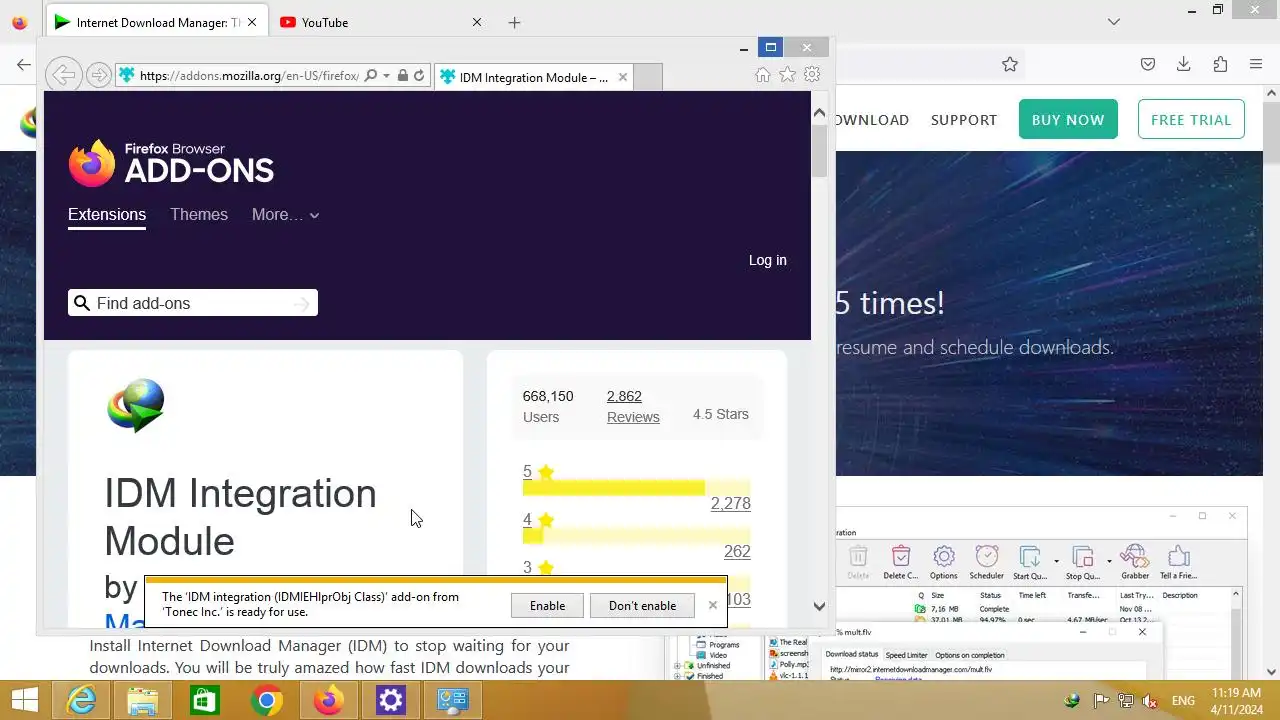Expand Firefox list all tabs chevron
Image resolution: width=1280 pixels, height=720 pixels.
1114,22
